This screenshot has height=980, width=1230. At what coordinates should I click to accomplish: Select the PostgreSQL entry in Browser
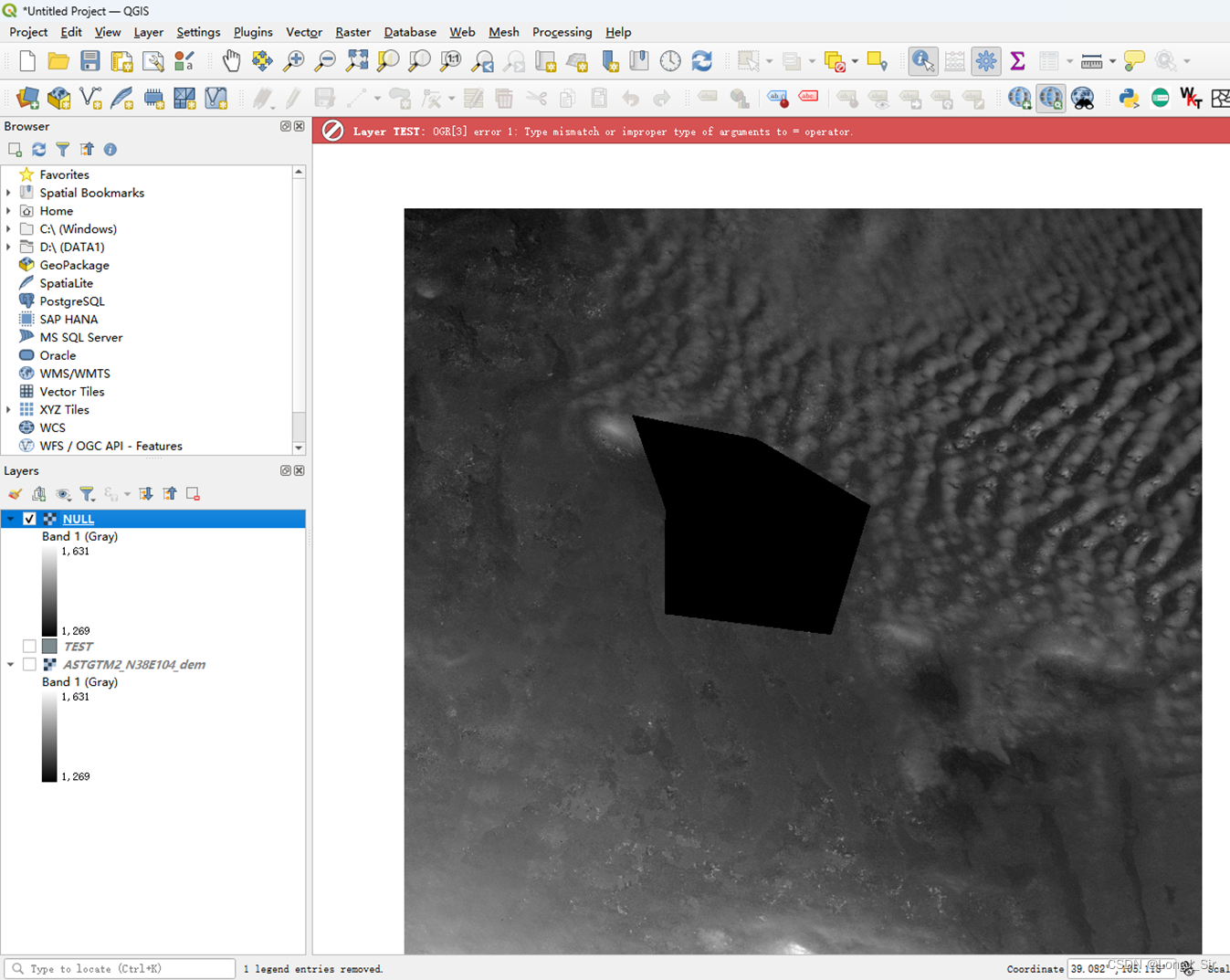pos(71,301)
